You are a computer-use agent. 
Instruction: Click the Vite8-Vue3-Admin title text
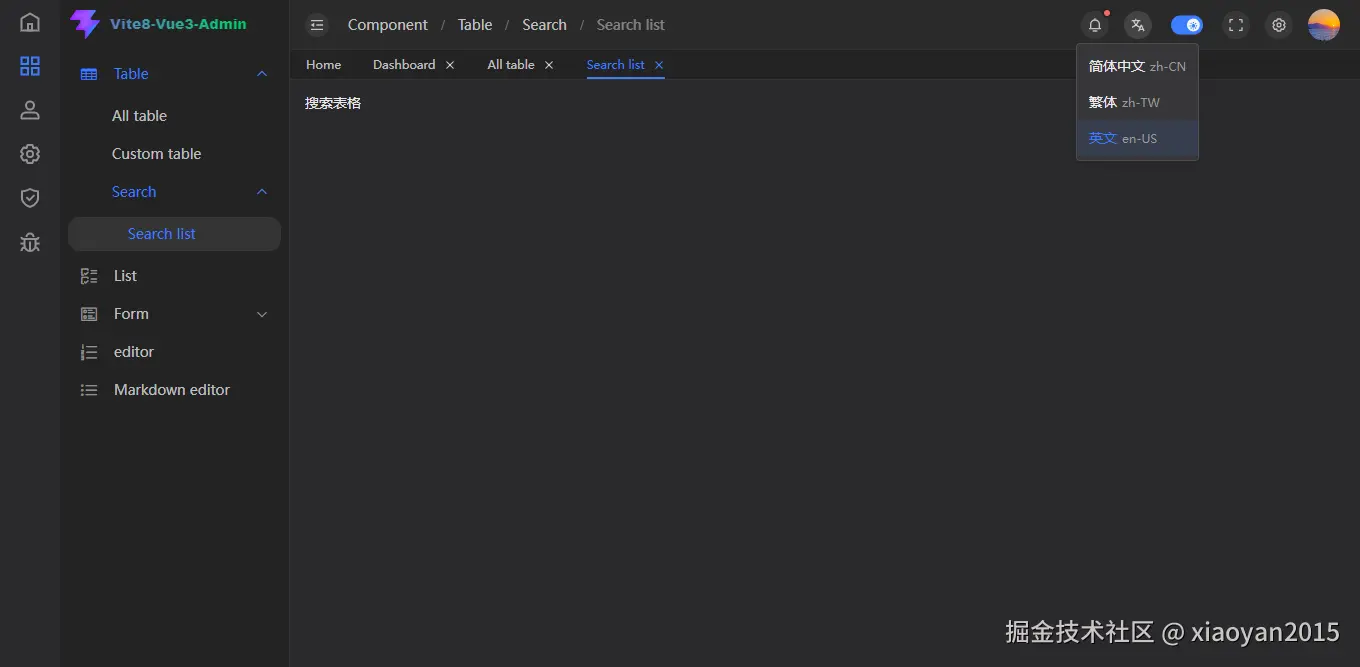[178, 24]
